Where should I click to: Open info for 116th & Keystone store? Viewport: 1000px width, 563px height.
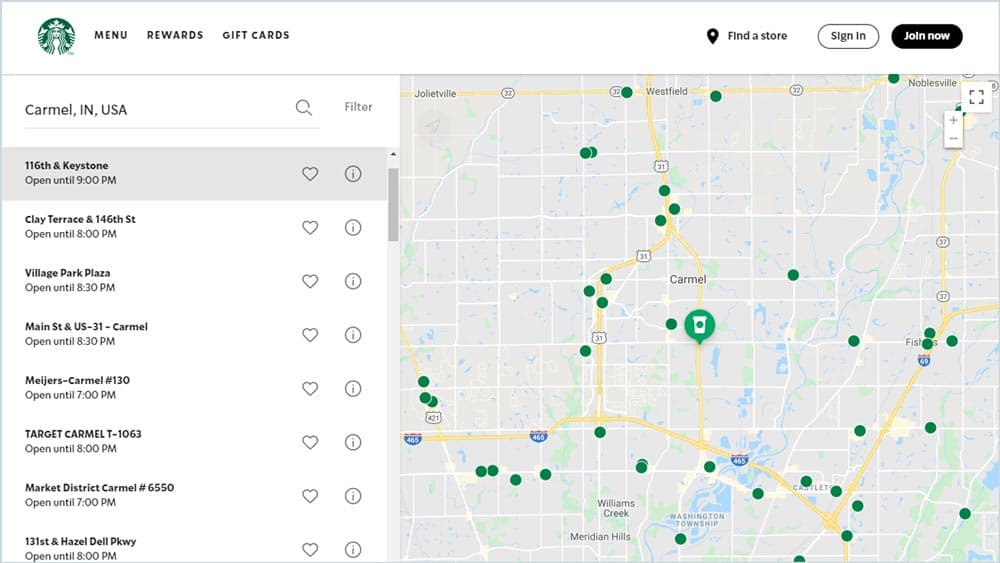point(353,173)
